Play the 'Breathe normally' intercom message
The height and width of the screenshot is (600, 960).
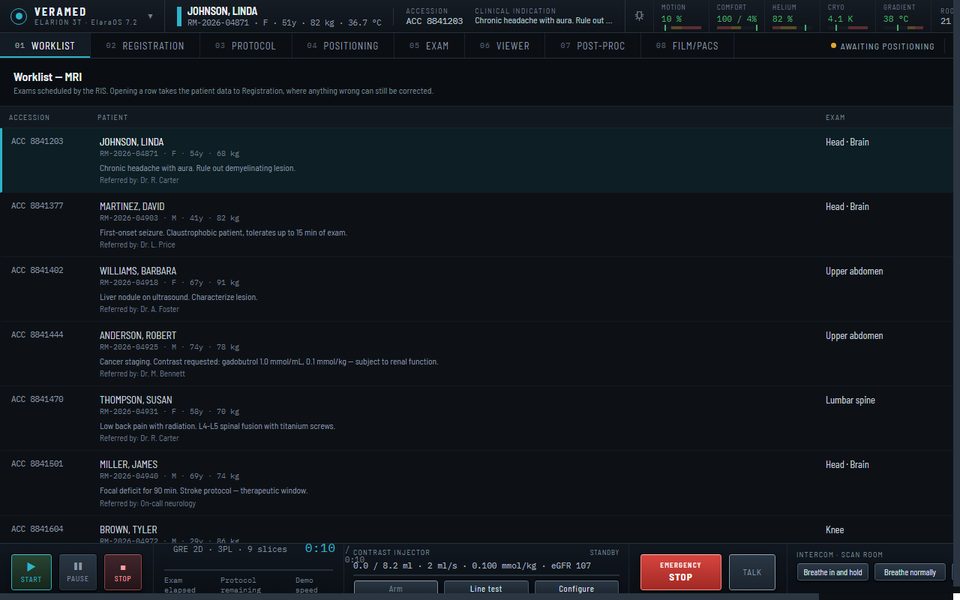(x=910, y=572)
